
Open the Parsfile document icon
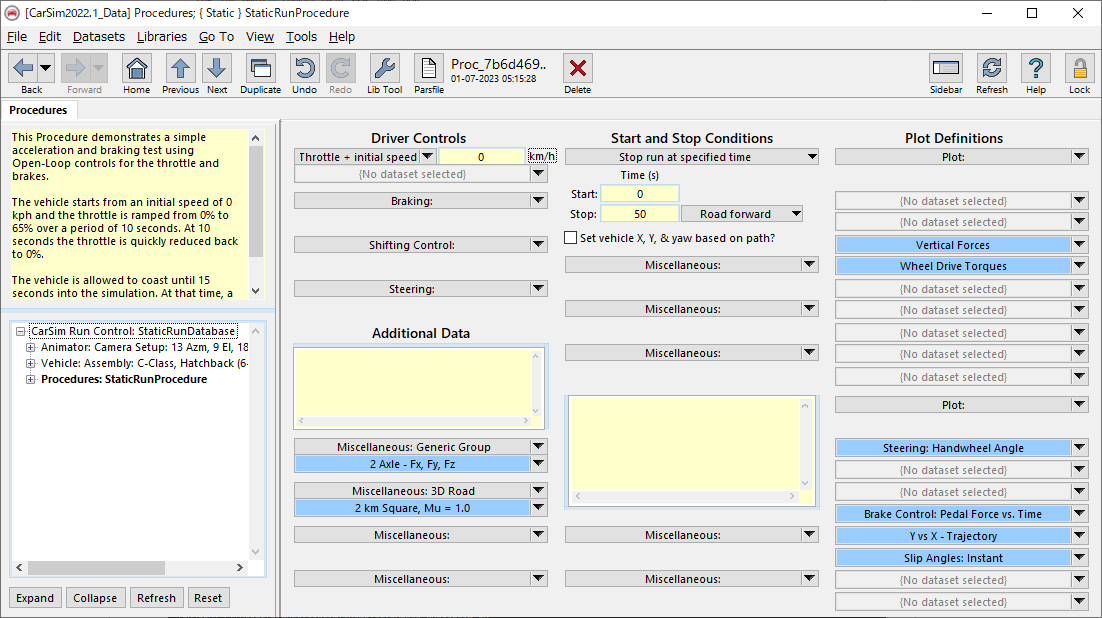(x=429, y=69)
